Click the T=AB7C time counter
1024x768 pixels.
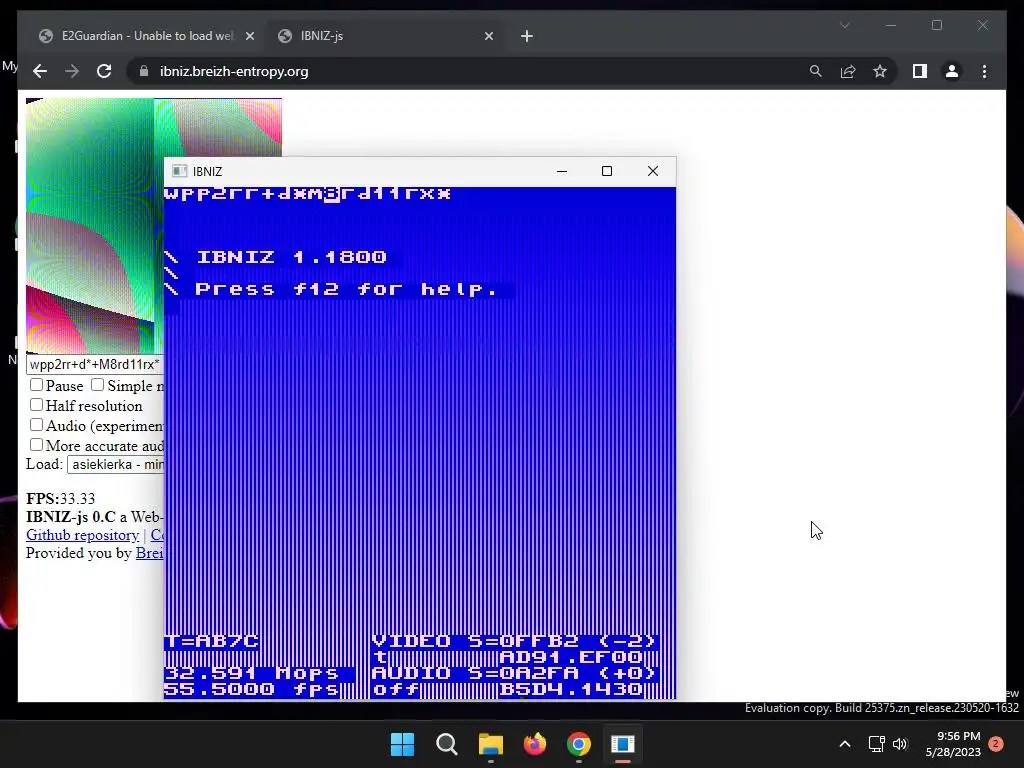pyautogui.click(x=212, y=641)
